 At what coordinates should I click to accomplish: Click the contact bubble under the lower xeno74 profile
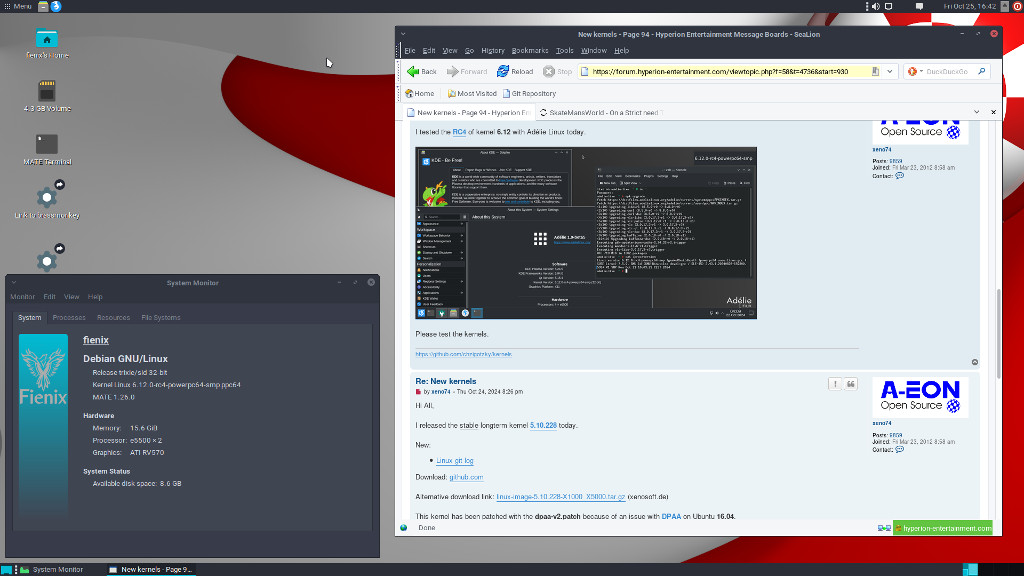pos(899,449)
